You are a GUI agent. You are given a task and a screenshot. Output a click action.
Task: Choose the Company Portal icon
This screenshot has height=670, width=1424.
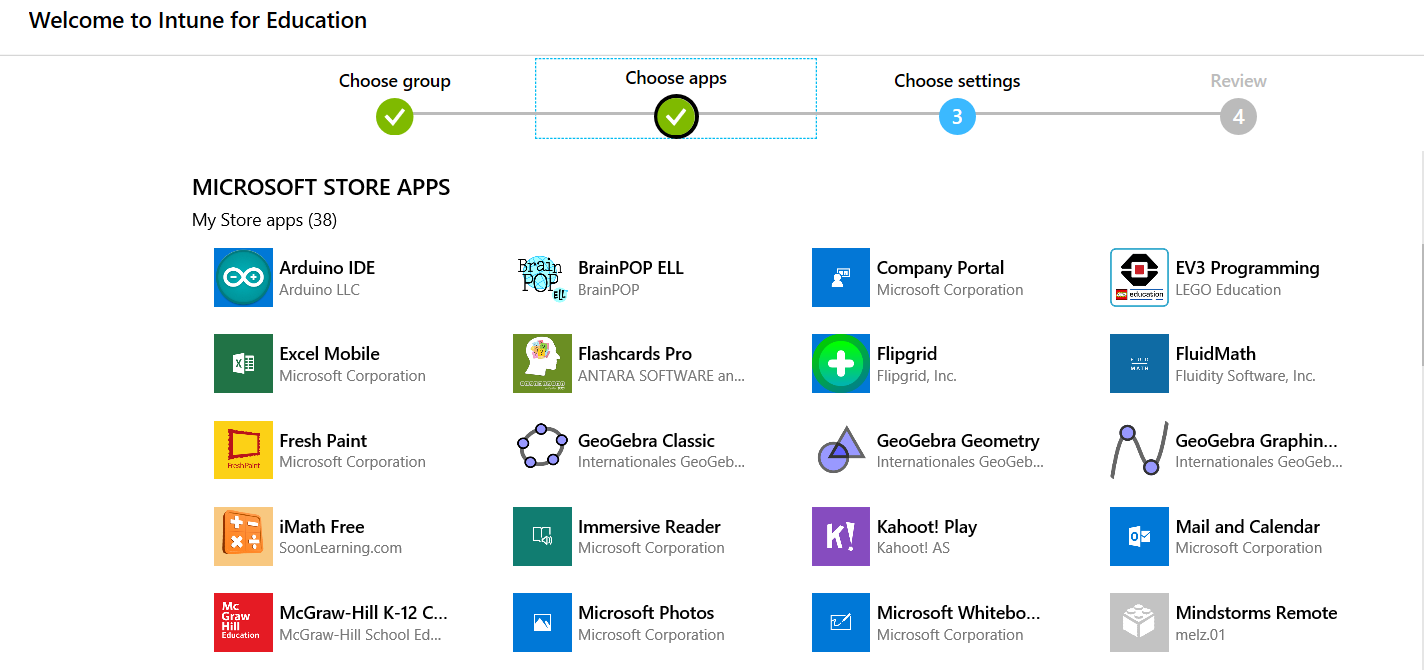point(841,277)
